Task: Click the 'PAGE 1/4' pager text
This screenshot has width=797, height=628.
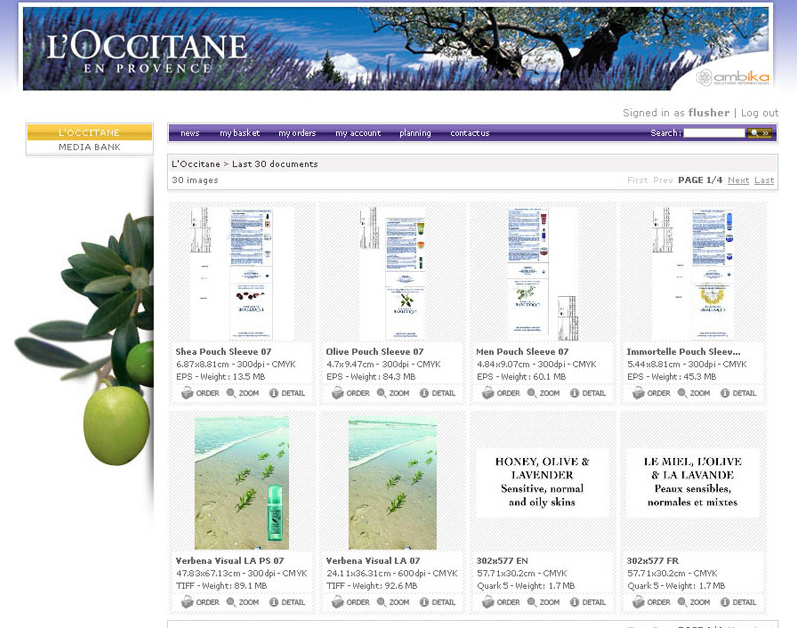Action: 699,180
